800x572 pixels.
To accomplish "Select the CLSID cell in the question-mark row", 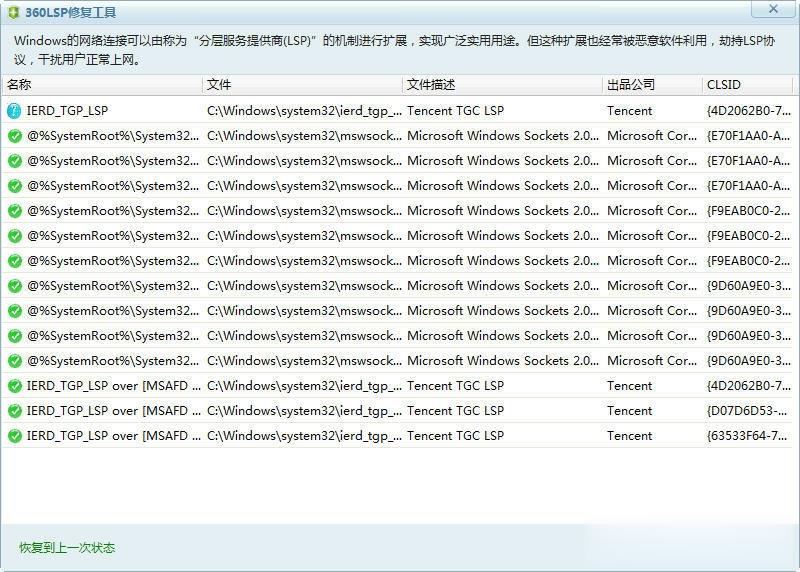I will [748, 111].
